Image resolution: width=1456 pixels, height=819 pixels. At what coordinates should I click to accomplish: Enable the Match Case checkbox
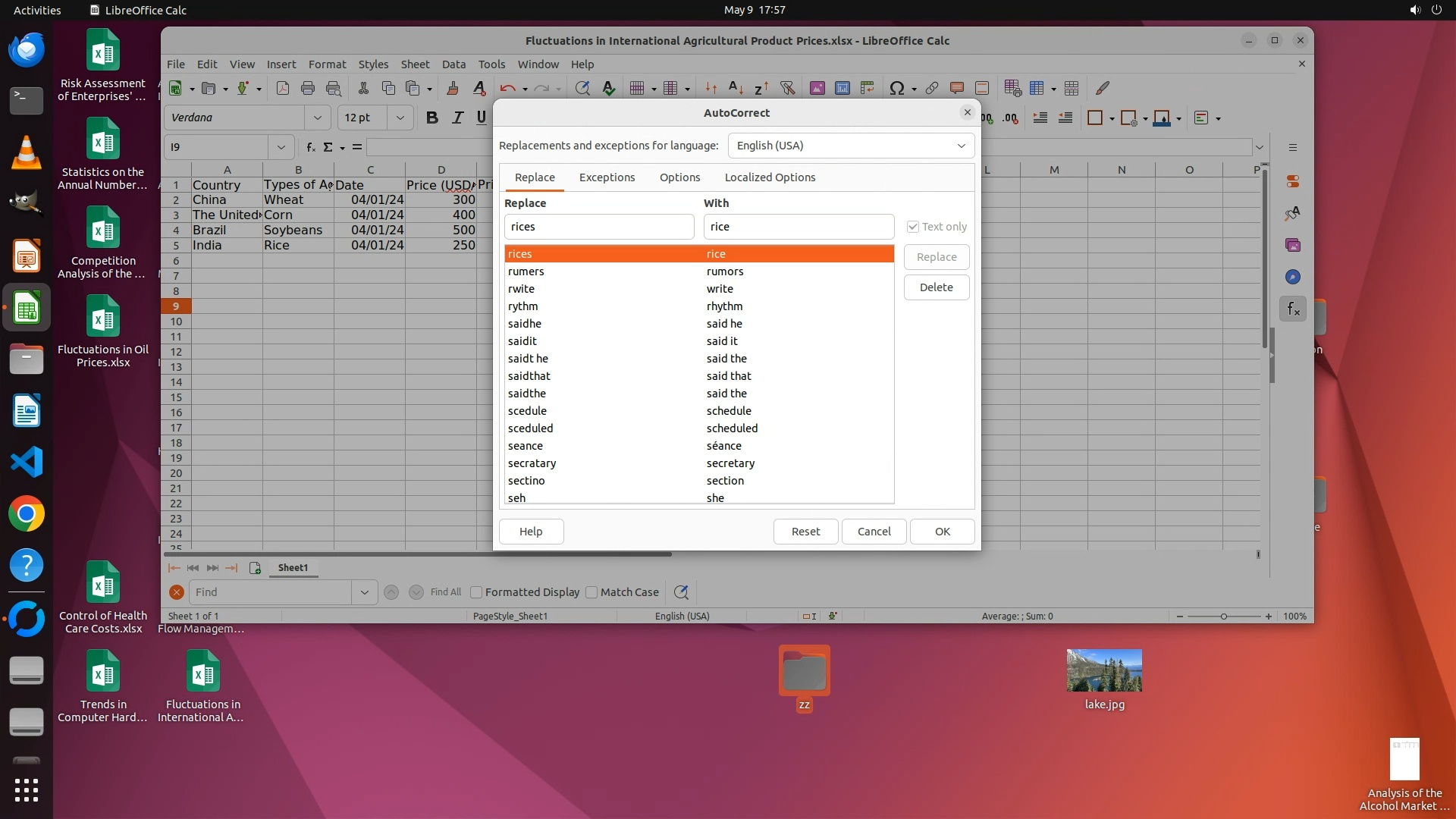pos(591,592)
